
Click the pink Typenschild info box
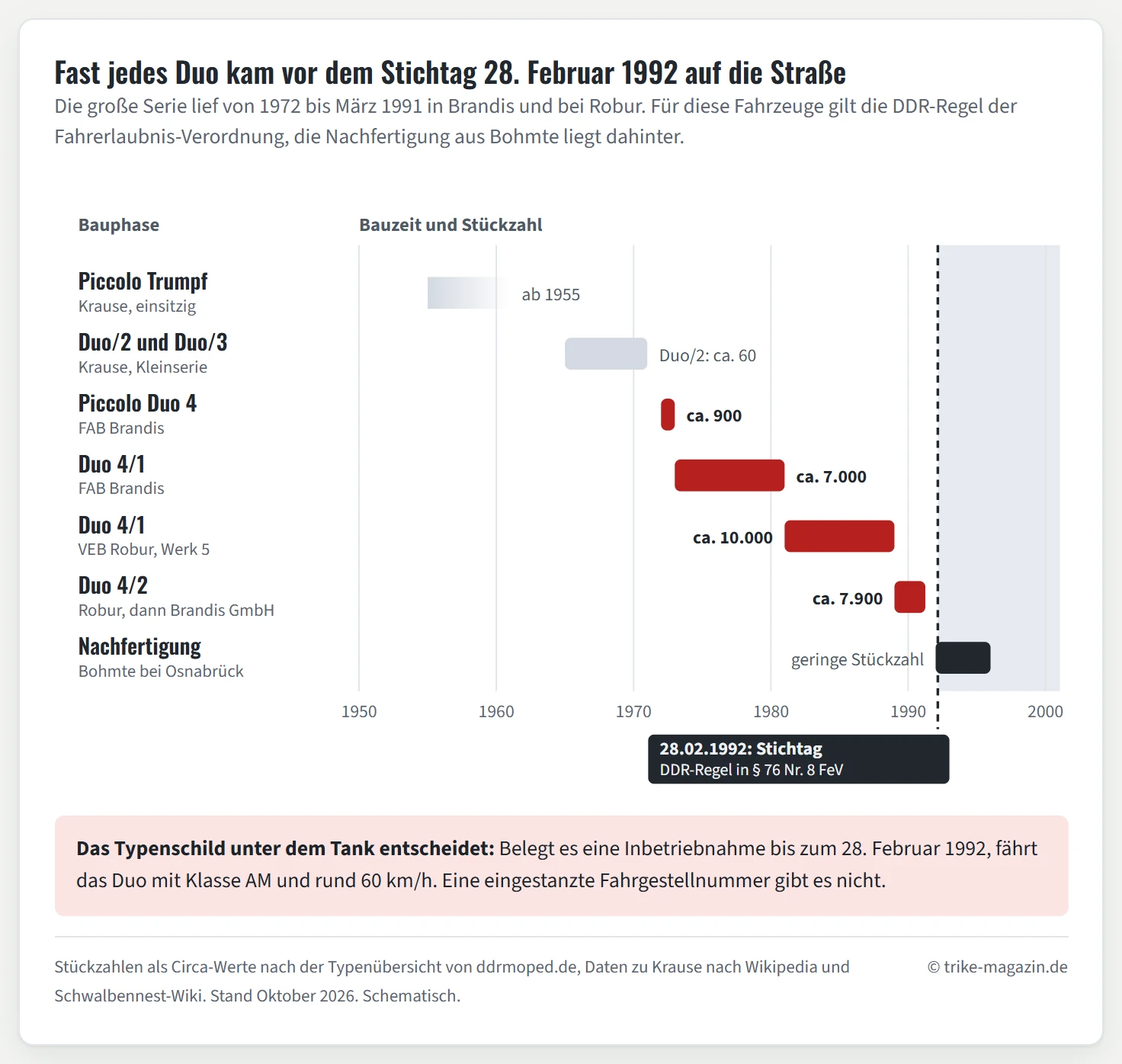click(x=562, y=866)
